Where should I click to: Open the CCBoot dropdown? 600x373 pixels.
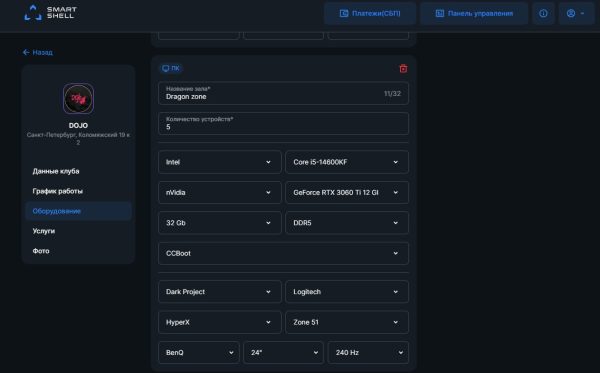pyautogui.click(x=283, y=253)
